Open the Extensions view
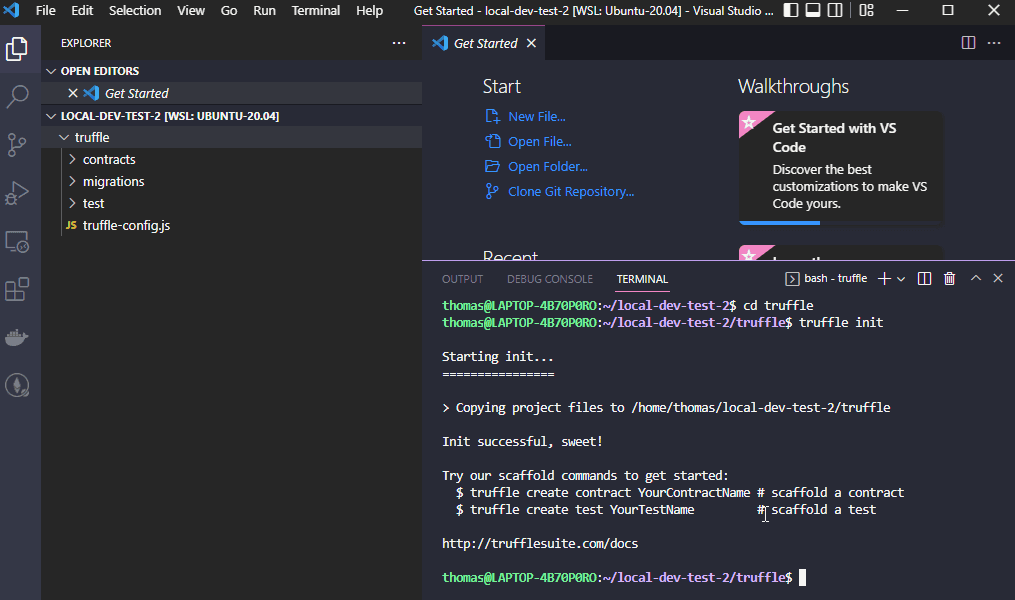Image resolution: width=1015 pixels, height=600 pixels. pyautogui.click(x=17, y=289)
